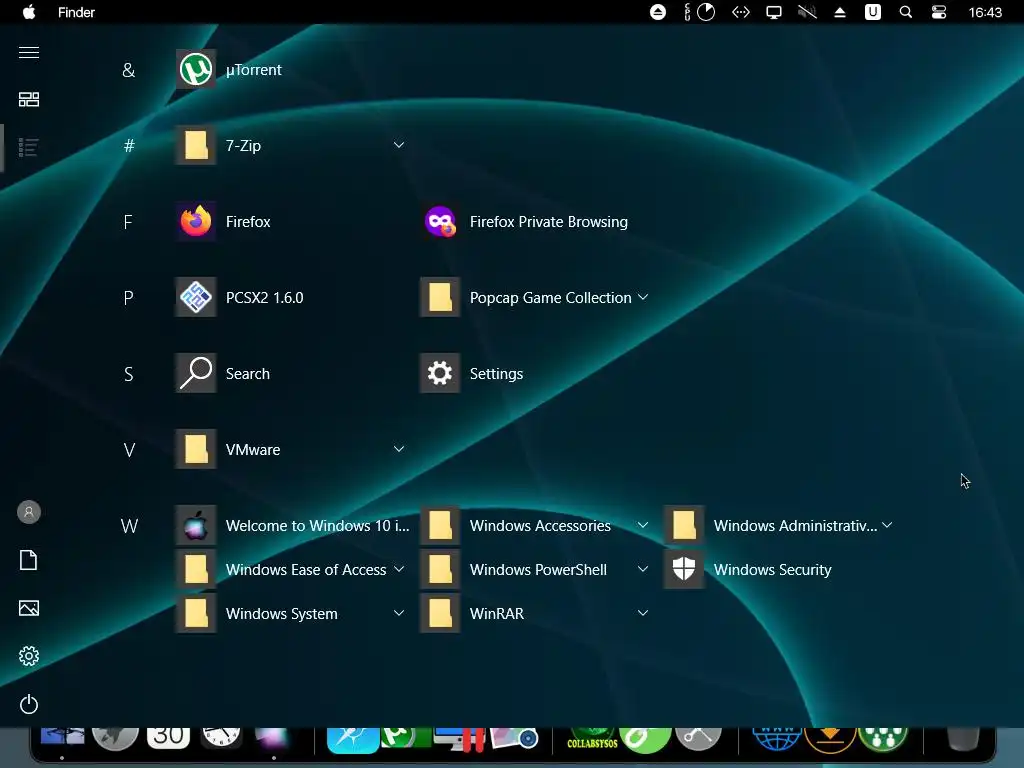Jump via the P letter header
The width and height of the screenshot is (1024, 768).
[129, 298]
